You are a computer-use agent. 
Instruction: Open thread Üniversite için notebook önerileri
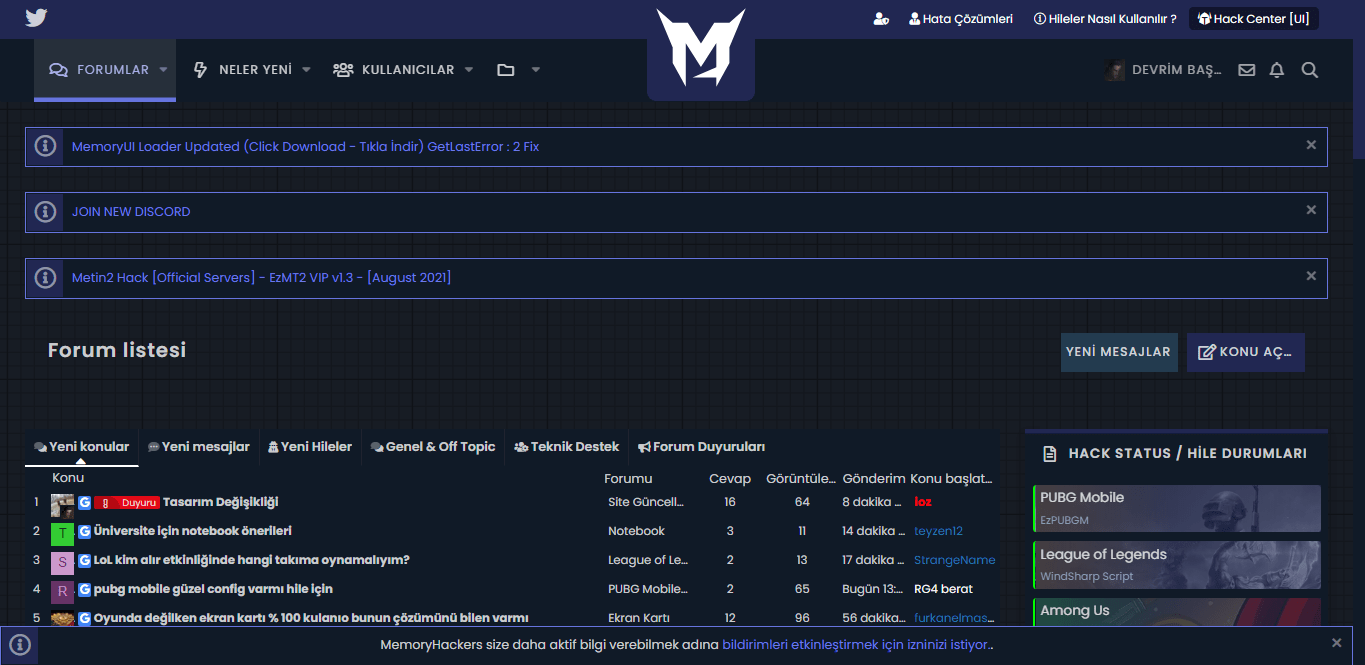(x=192, y=531)
